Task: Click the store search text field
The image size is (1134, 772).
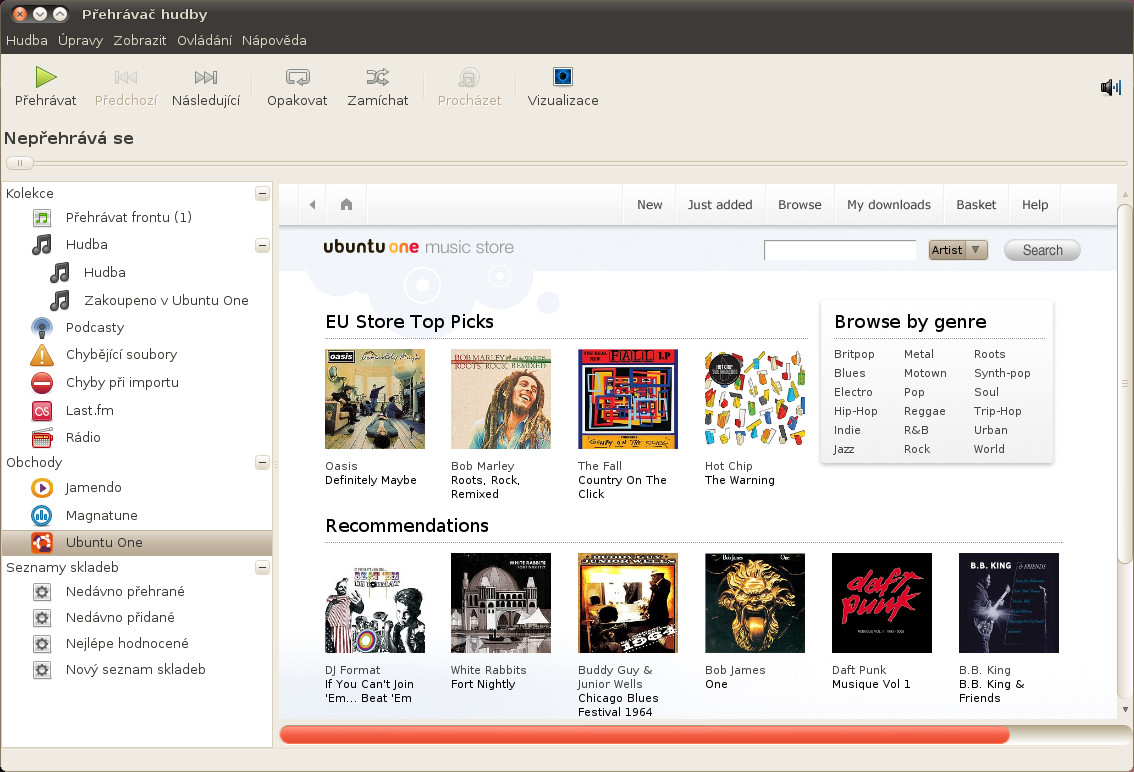Action: pos(840,250)
